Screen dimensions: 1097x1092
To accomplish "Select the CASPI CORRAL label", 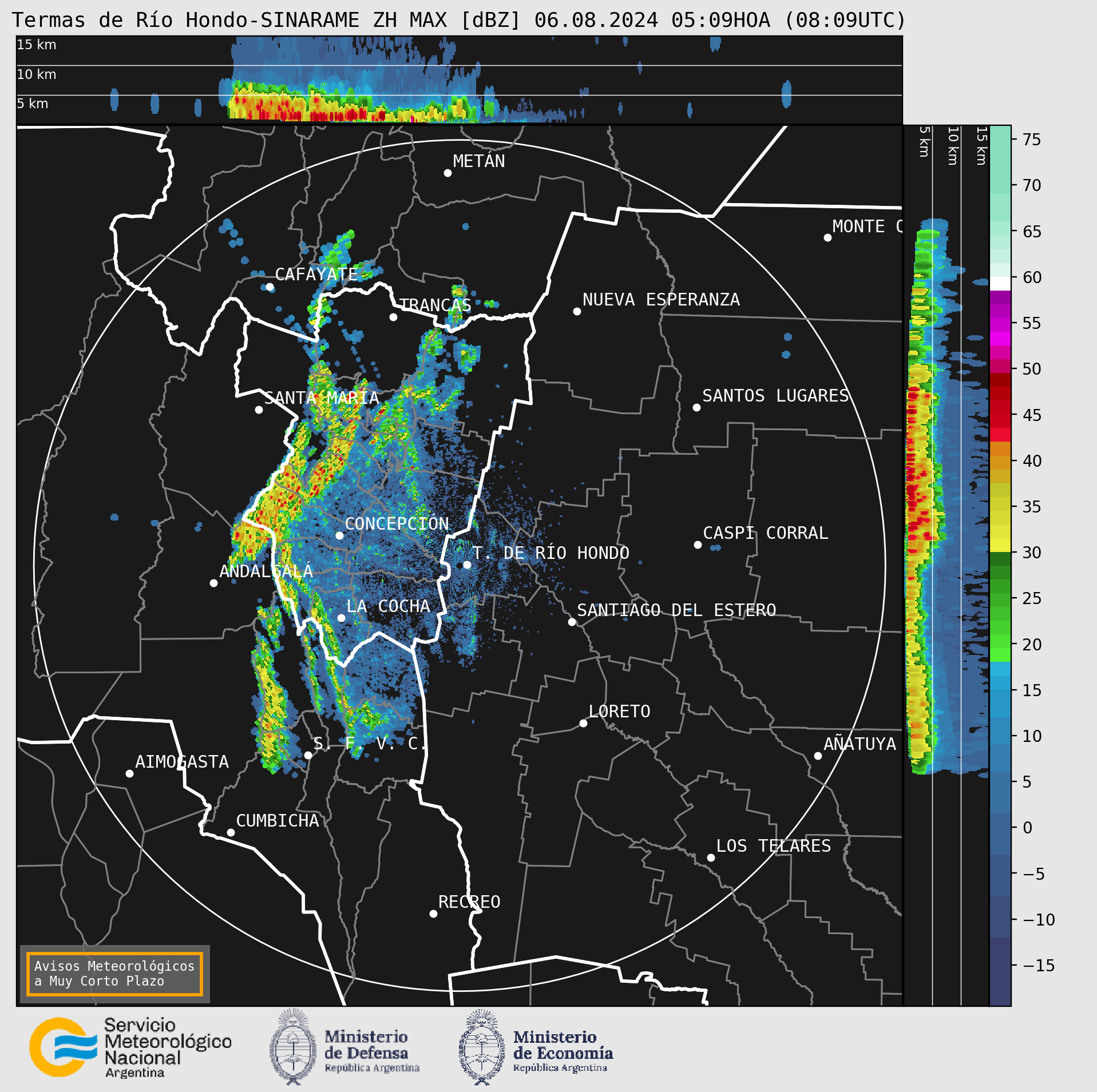I will coord(765,533).
